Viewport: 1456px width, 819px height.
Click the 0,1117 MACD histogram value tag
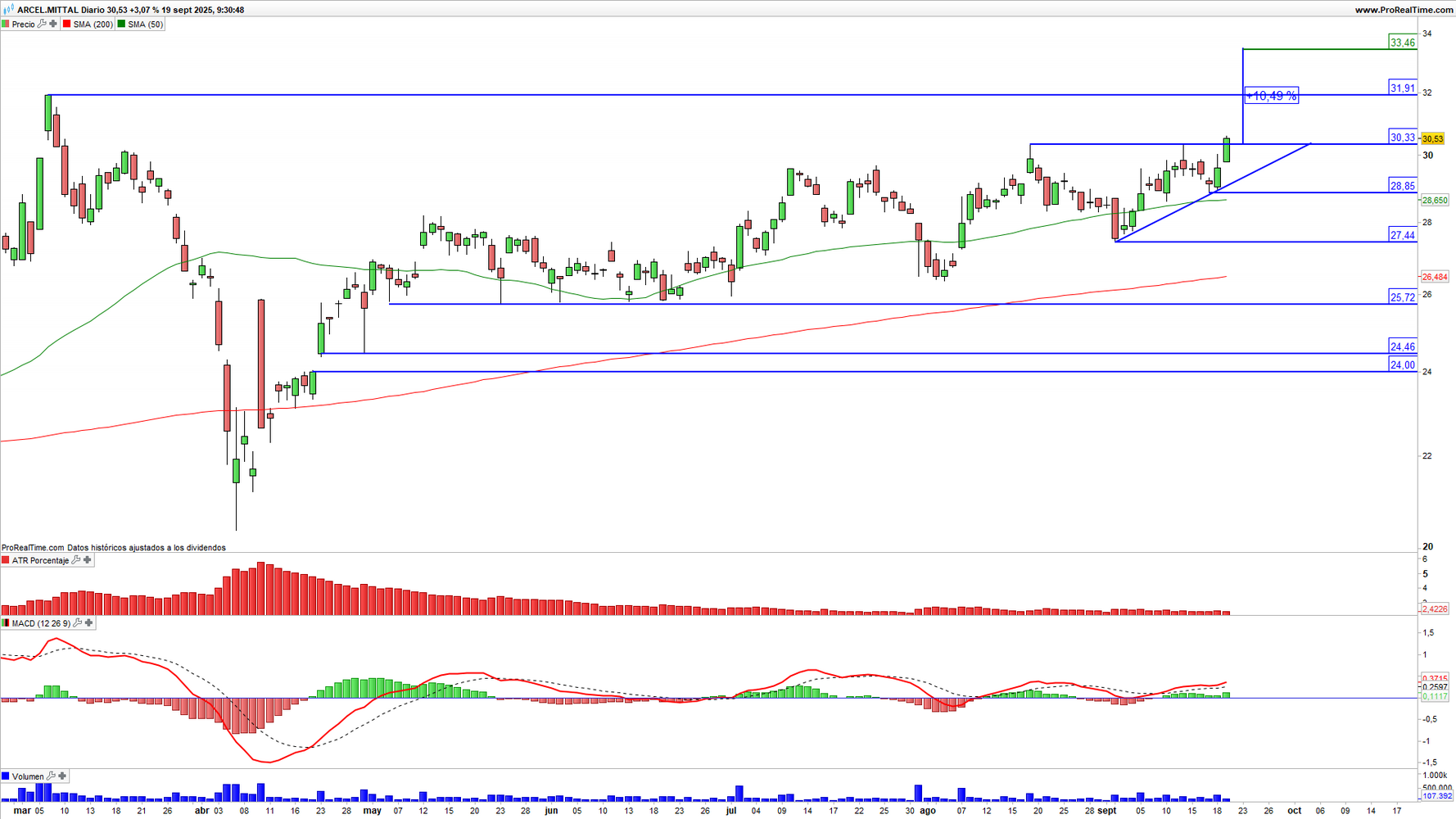[x=1435, y=696]
